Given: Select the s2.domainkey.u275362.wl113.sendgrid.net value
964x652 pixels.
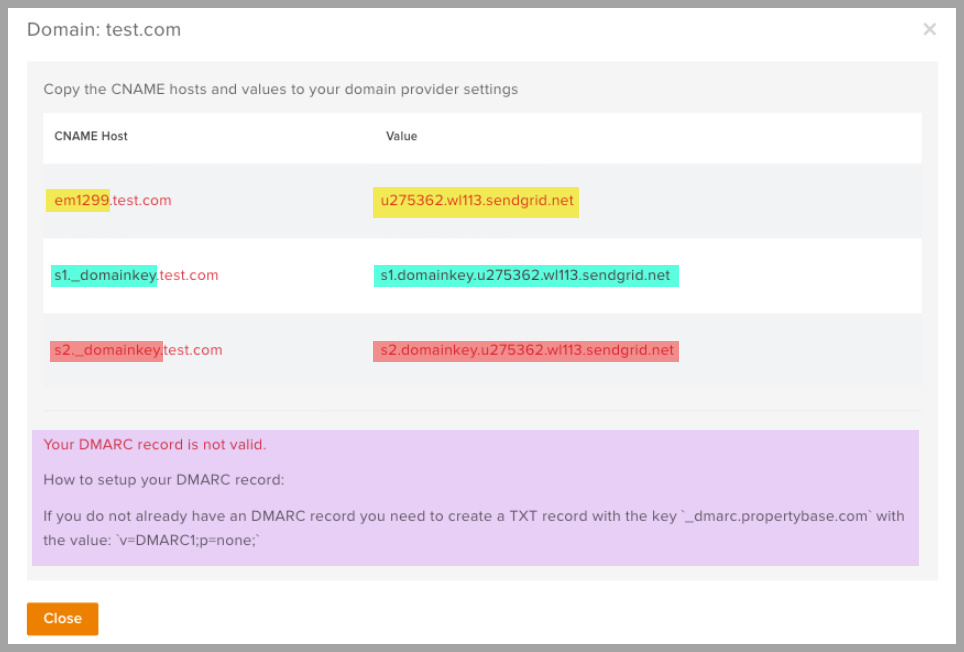Looking at the screenshot, I should [526, 350].
